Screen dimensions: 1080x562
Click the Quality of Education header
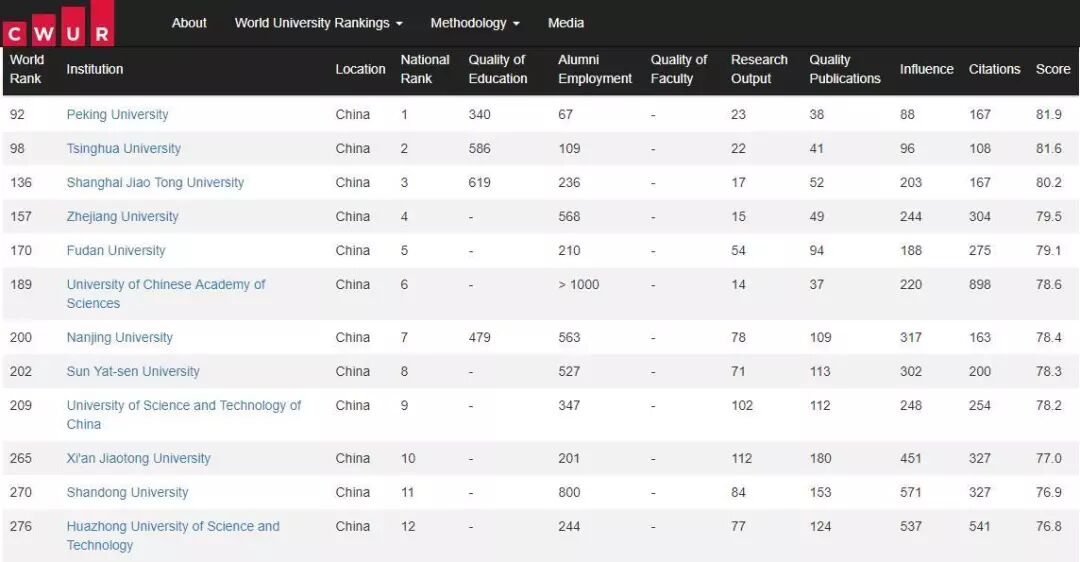[497, 69]
